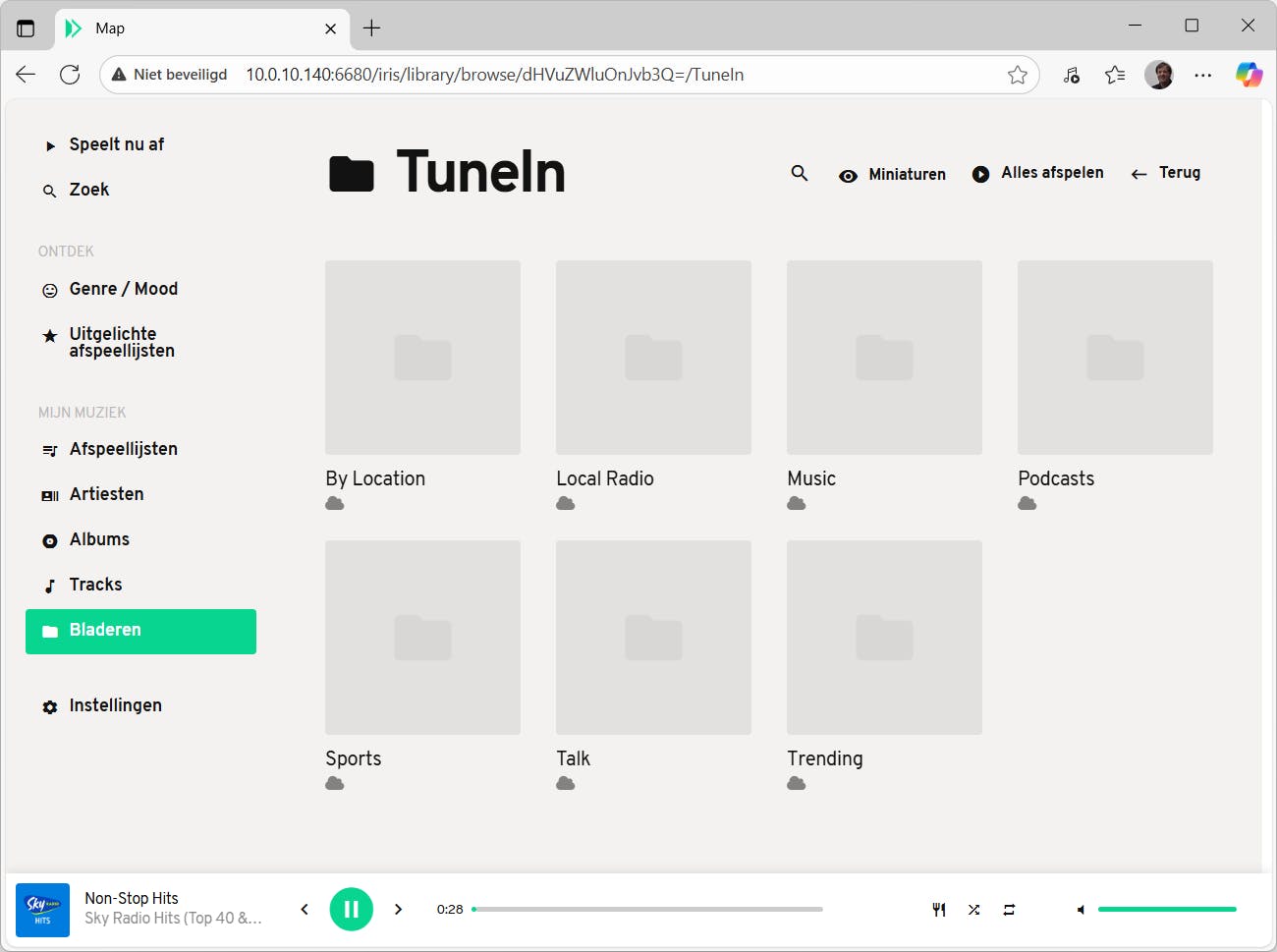The image size is (1277, 952).
Task: Click Alles afspelen button
Action: [1037, 173]
